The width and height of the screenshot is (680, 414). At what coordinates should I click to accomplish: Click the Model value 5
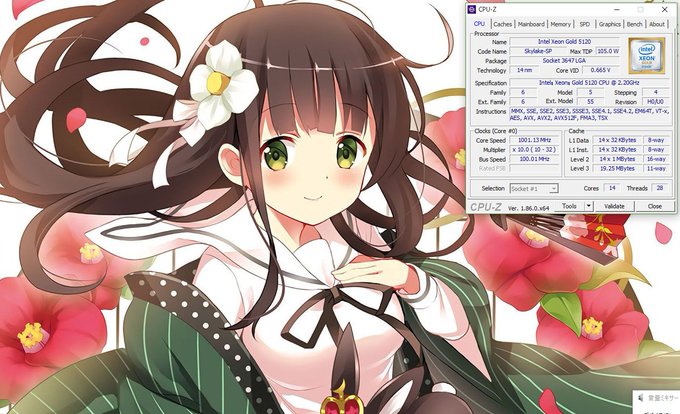tap(590, 92)
